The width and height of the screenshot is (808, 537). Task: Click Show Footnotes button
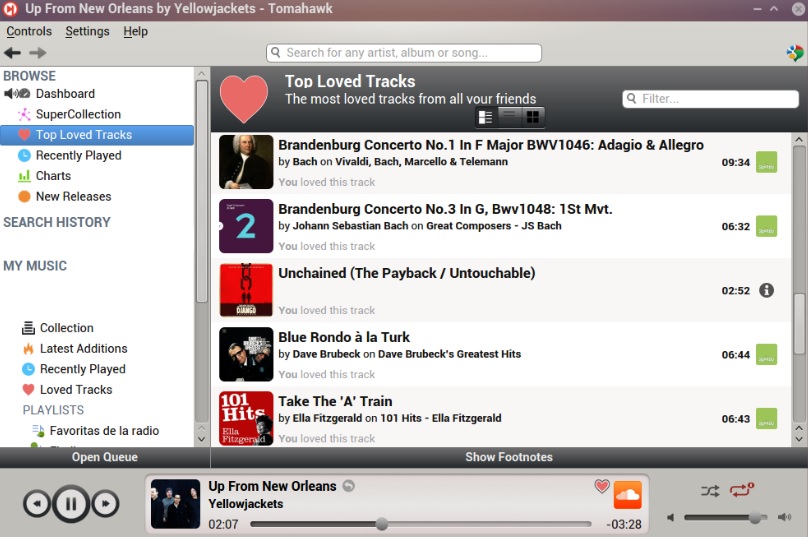click(x=509, y=457)
